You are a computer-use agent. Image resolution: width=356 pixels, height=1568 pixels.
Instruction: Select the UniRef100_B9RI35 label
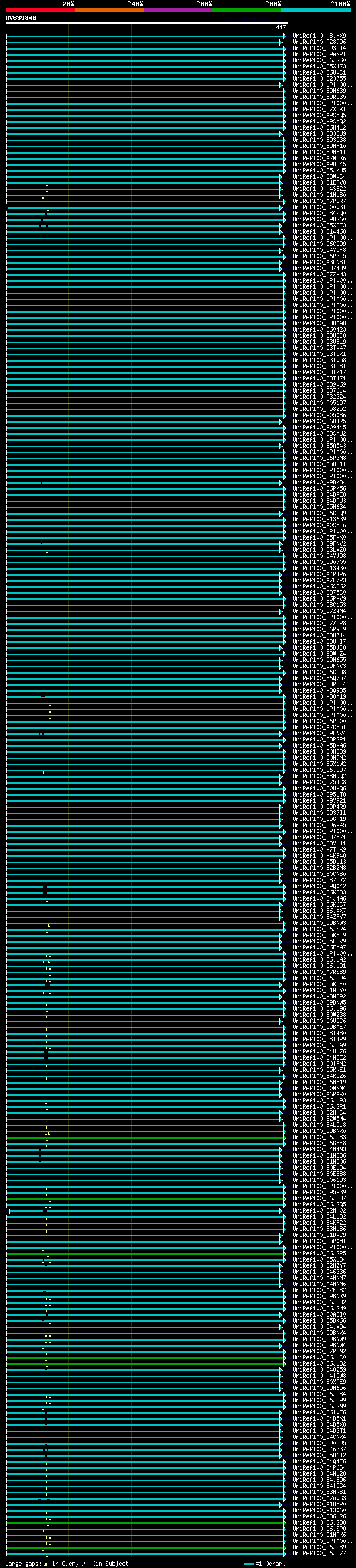click(x=319, y=97)
